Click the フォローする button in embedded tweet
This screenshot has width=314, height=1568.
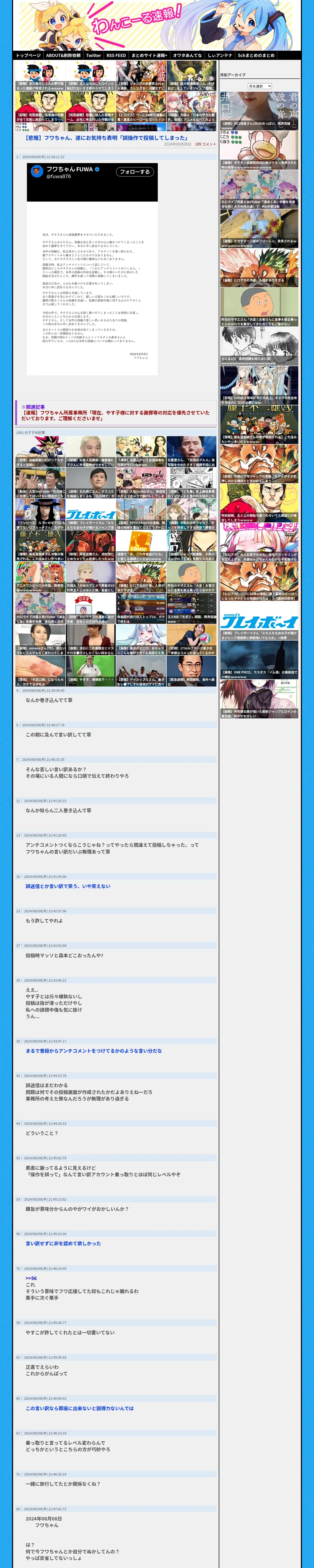point(135,172)
